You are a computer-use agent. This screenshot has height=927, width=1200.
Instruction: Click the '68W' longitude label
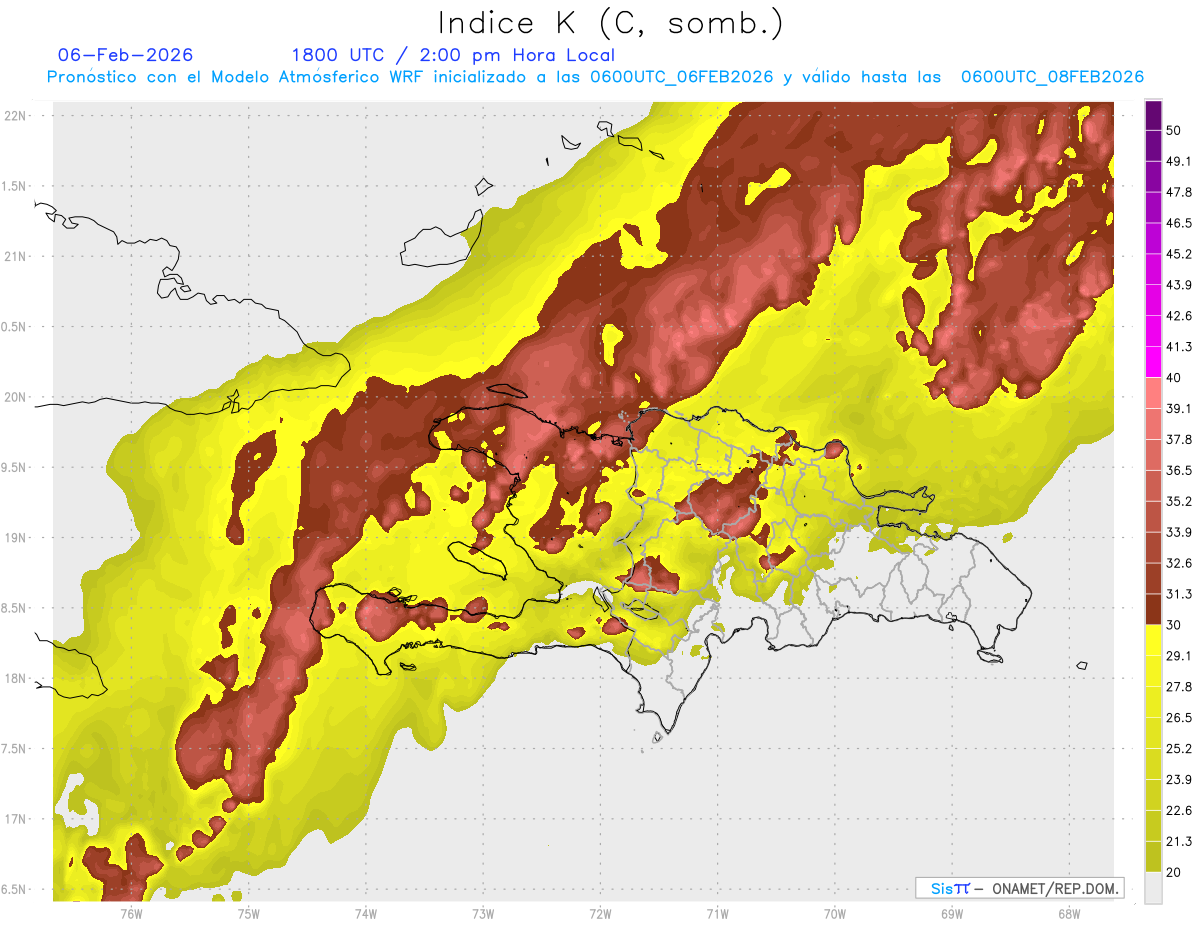pos(1068,913)
